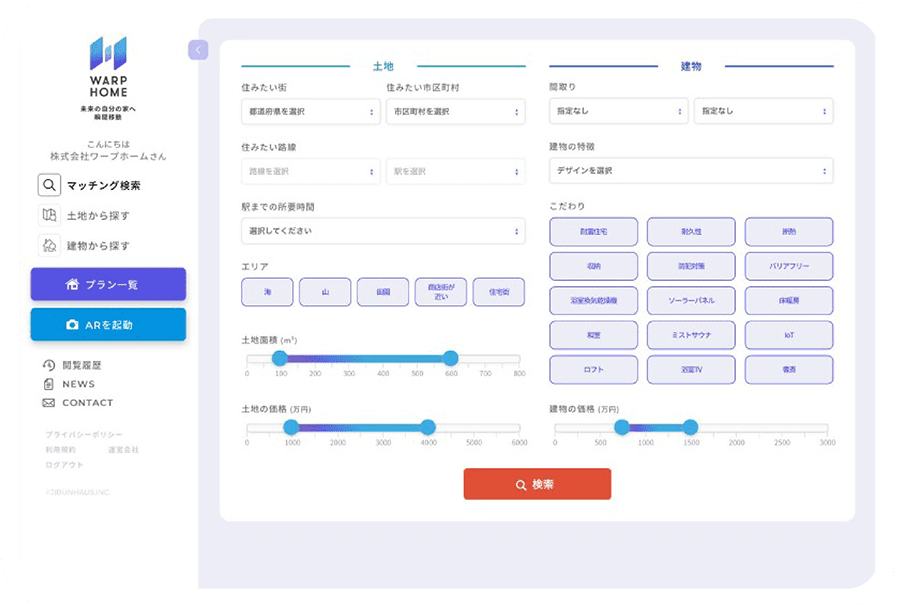This screenshot has height=607, width=897.
Task: Click the house icon for 建物から探す
Action: 49,245
